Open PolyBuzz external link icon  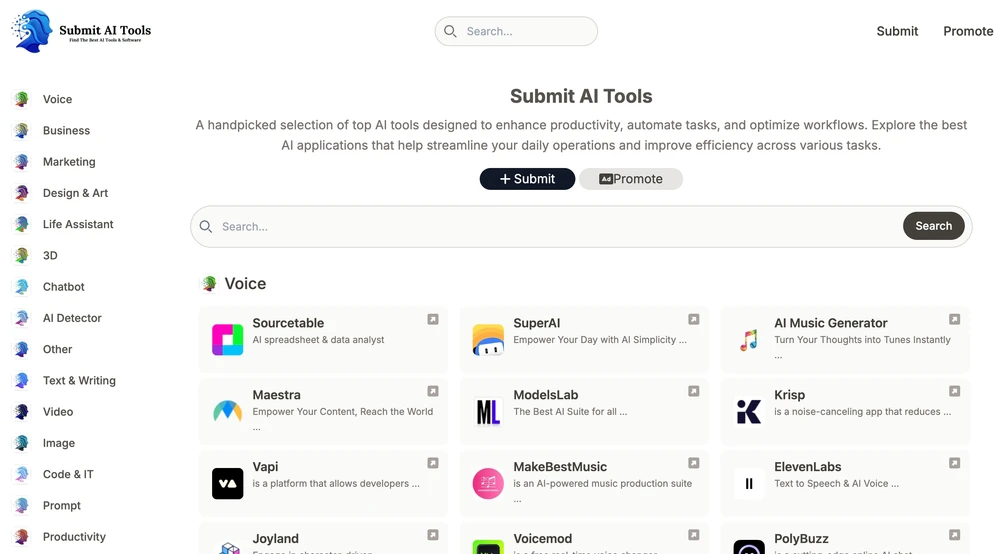955,536
